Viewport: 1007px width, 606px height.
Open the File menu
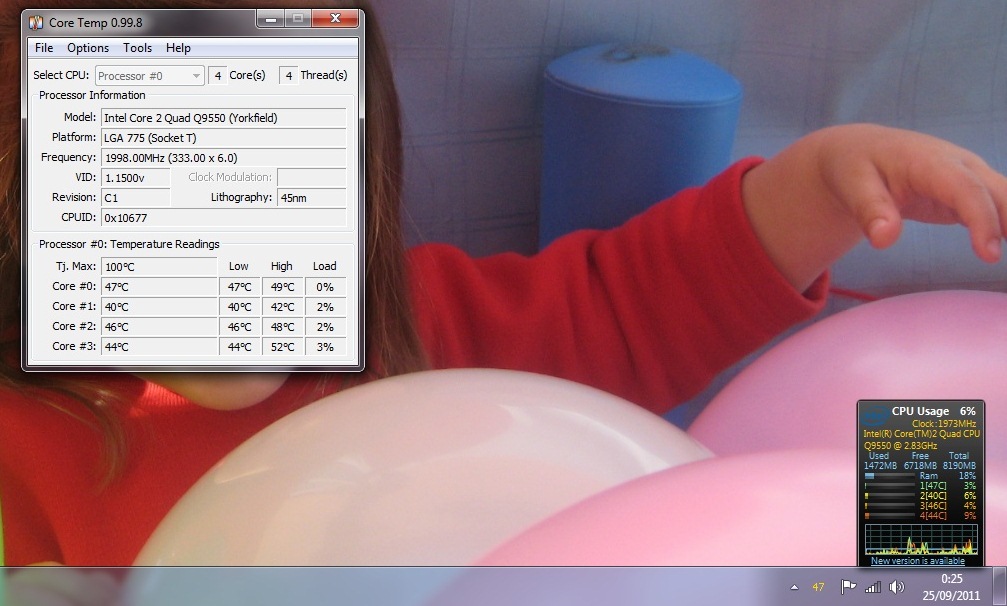44,48
